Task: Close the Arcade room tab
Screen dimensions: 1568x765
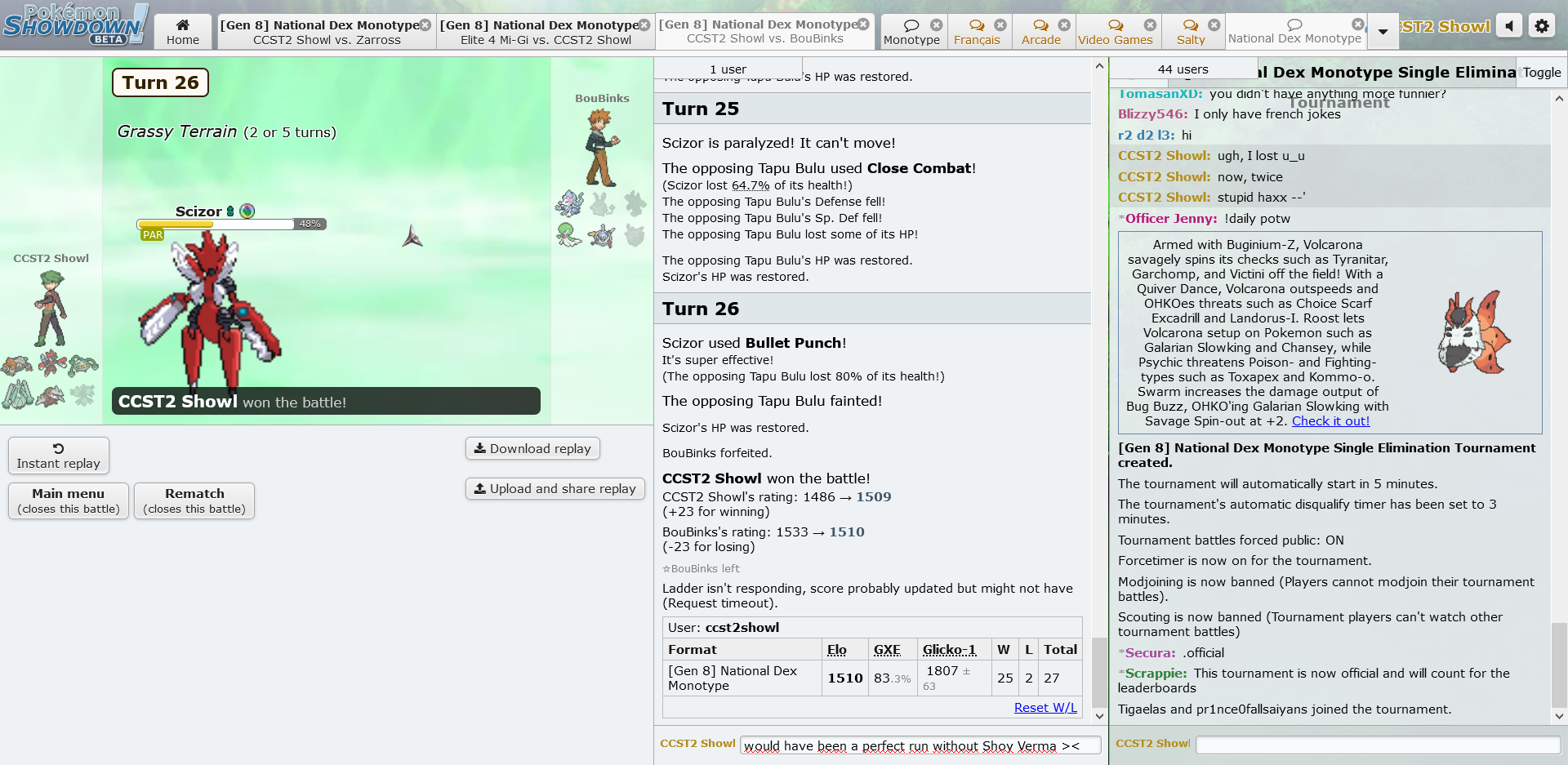Action: [x=1064, y=25]
